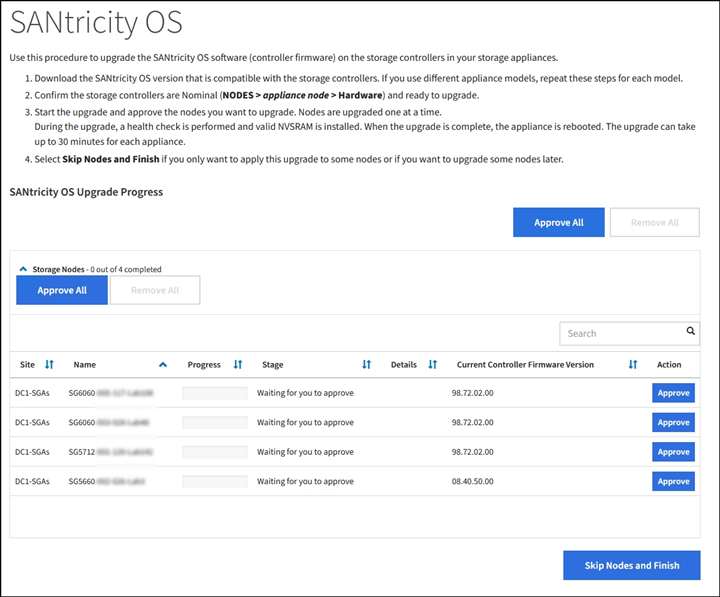Image resolution: width=720 pixels, height=597 pixels.
Task: Sort by Details column arrows
Action: pyautogui.click(x=433, y=365)
